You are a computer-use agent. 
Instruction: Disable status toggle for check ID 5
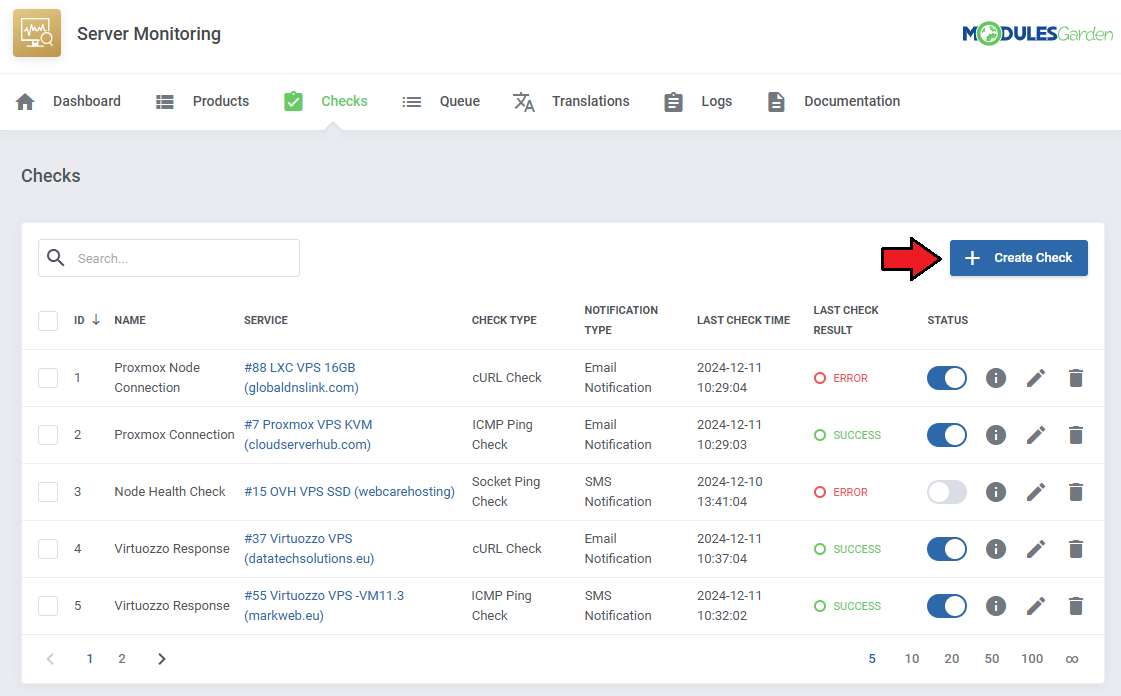[947, 606]
